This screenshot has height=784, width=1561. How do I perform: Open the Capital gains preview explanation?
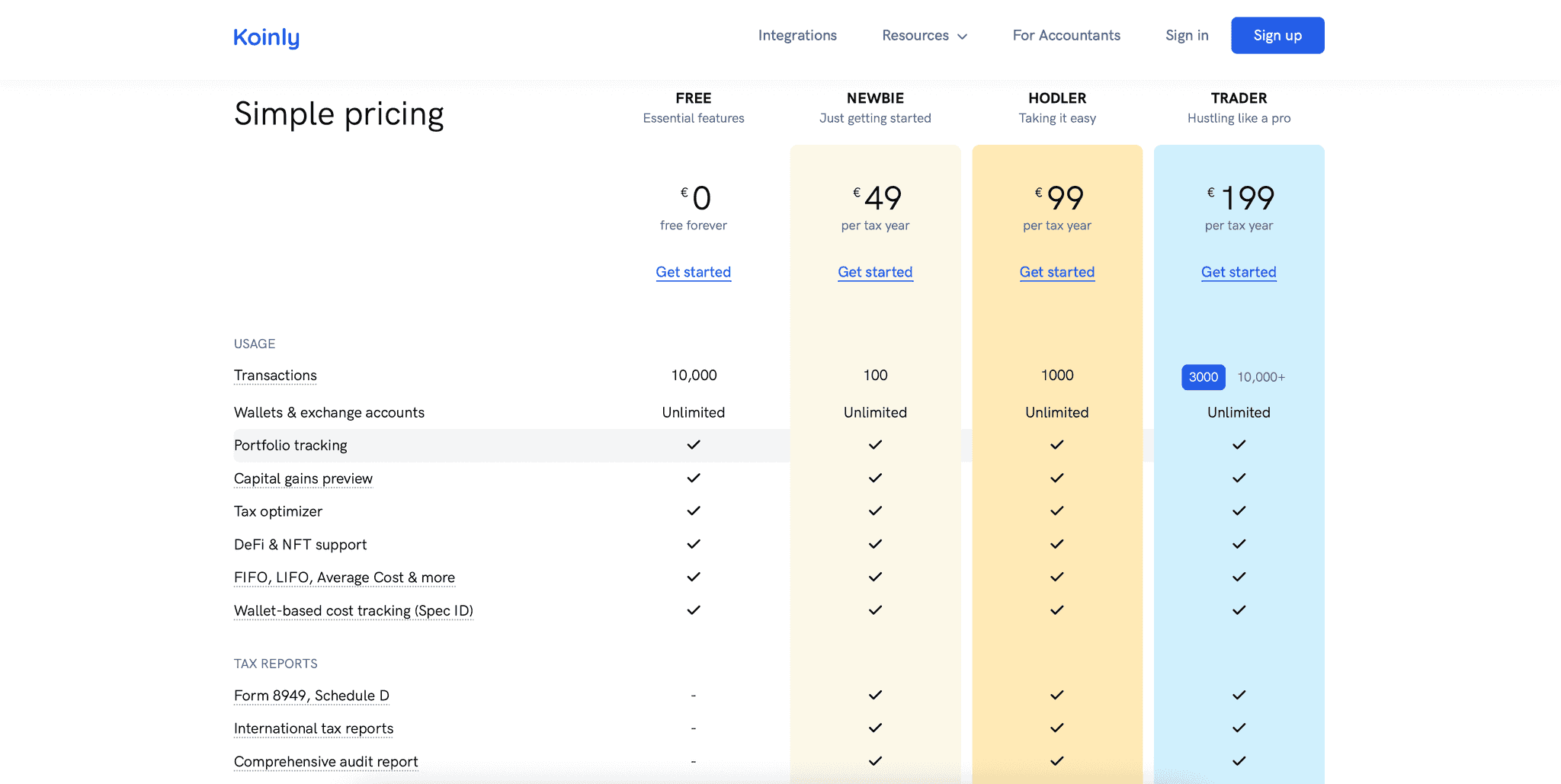point(303,478)
